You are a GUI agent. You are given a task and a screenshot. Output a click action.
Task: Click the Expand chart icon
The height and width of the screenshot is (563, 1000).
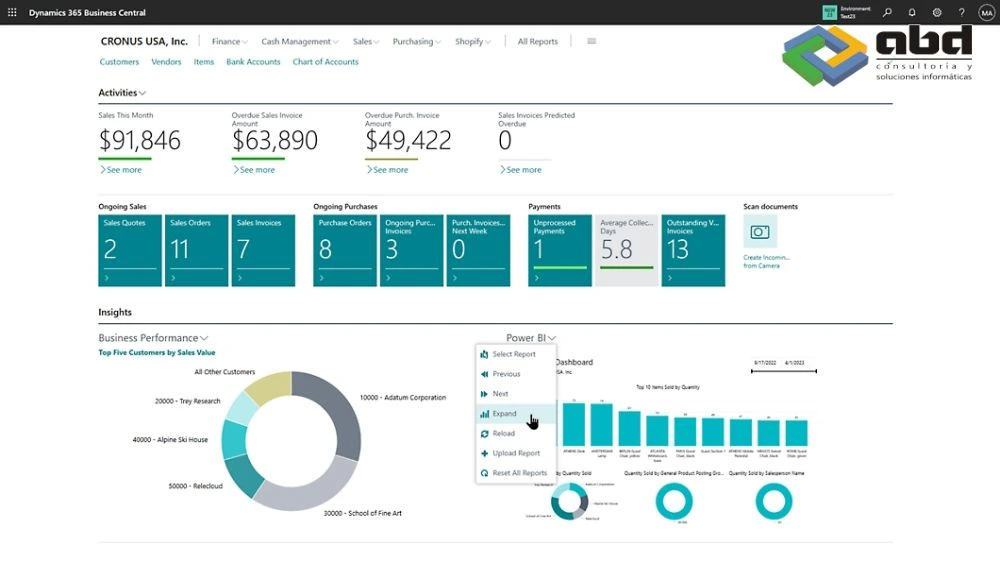click(484, 414)
